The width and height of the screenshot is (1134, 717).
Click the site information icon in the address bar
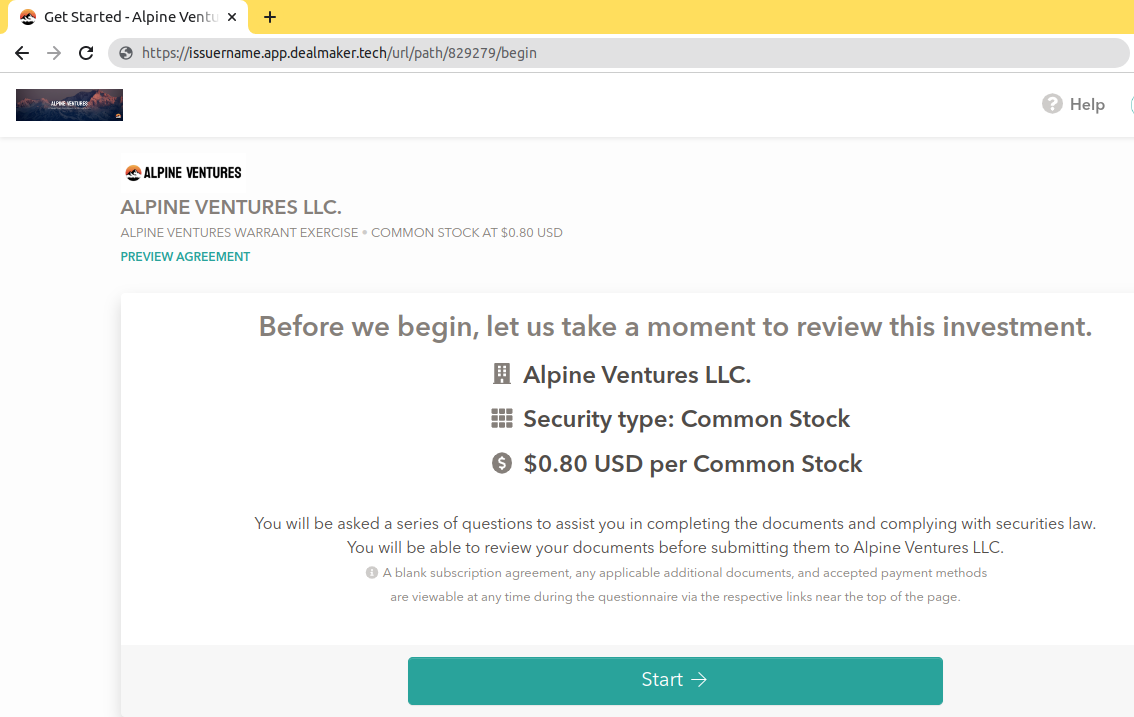click(x=125, y=53)
